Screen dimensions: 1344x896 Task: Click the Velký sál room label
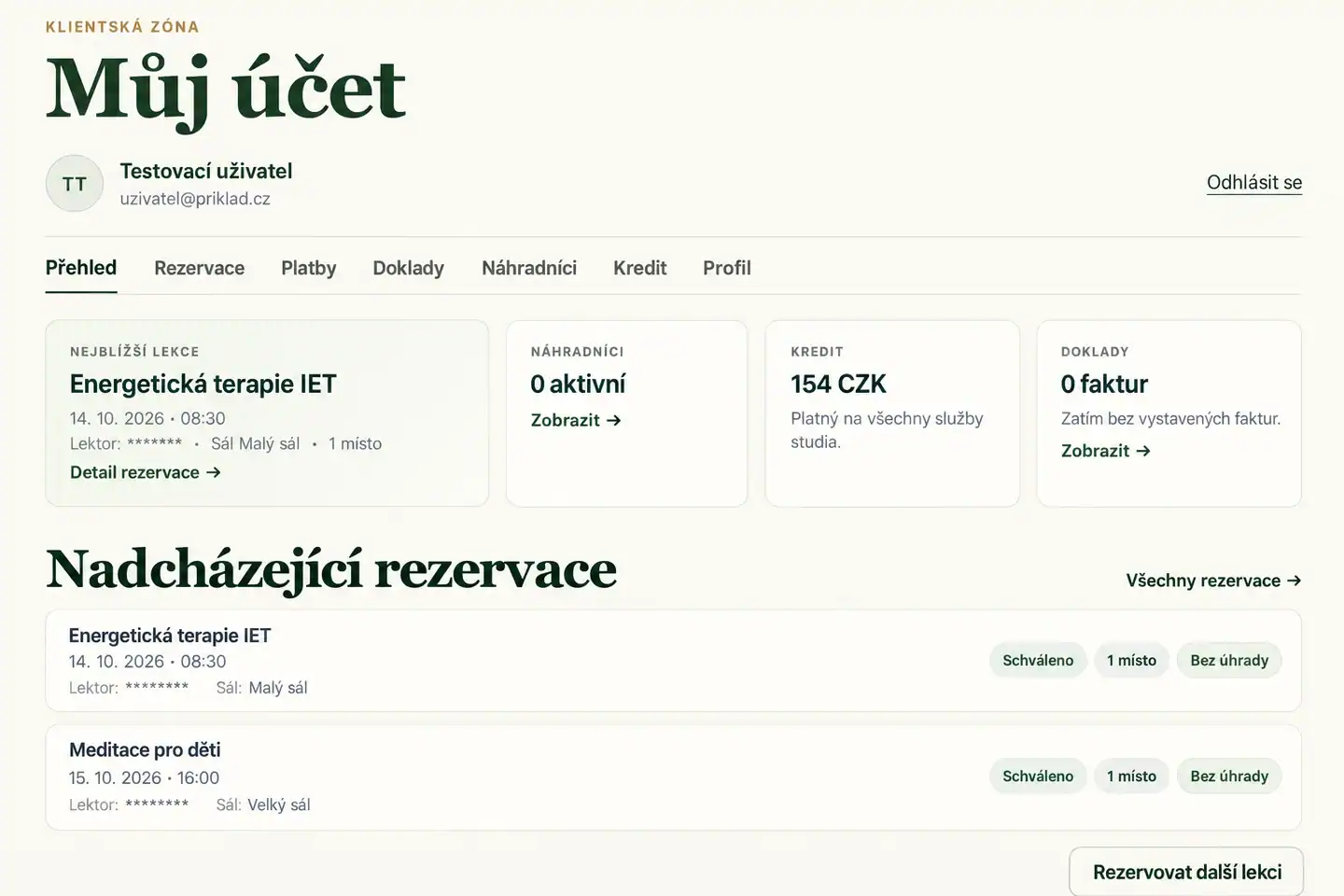(279, 805)
